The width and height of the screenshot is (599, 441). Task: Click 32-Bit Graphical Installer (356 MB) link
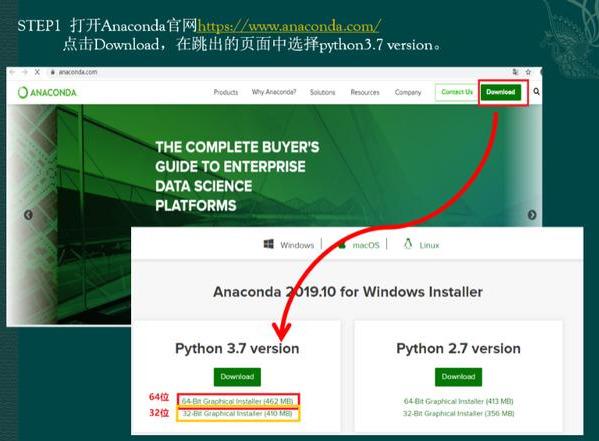tap(458, 413)
